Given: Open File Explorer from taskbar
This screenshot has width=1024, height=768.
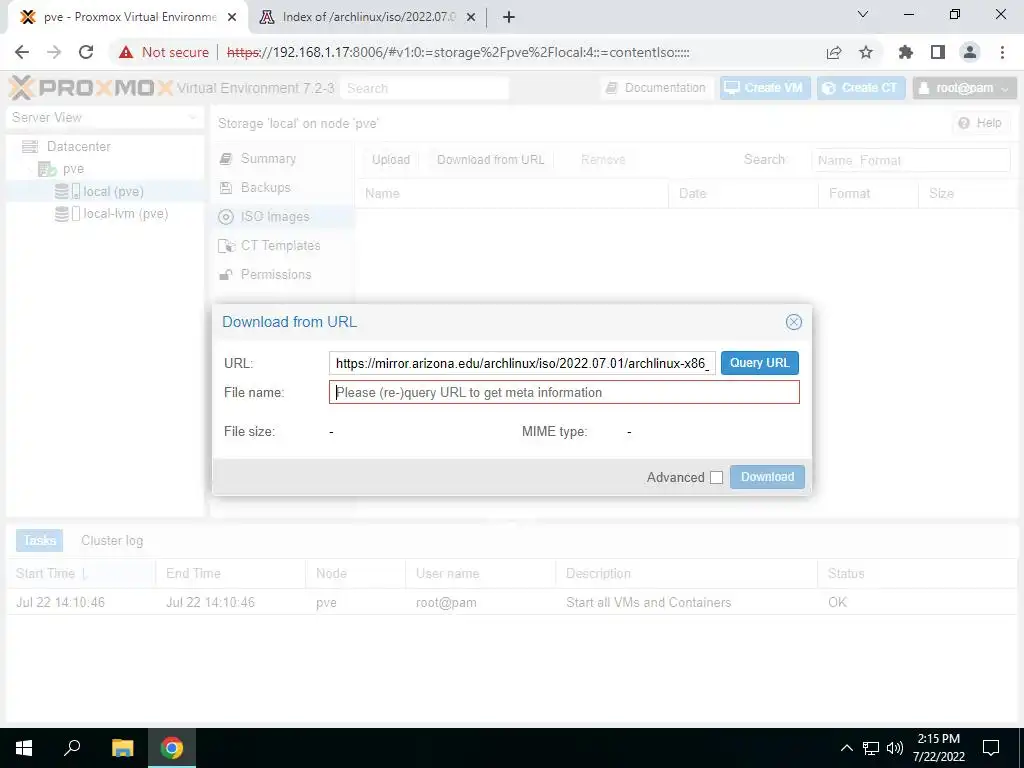Looking at the screenshot, I should 122,748.
